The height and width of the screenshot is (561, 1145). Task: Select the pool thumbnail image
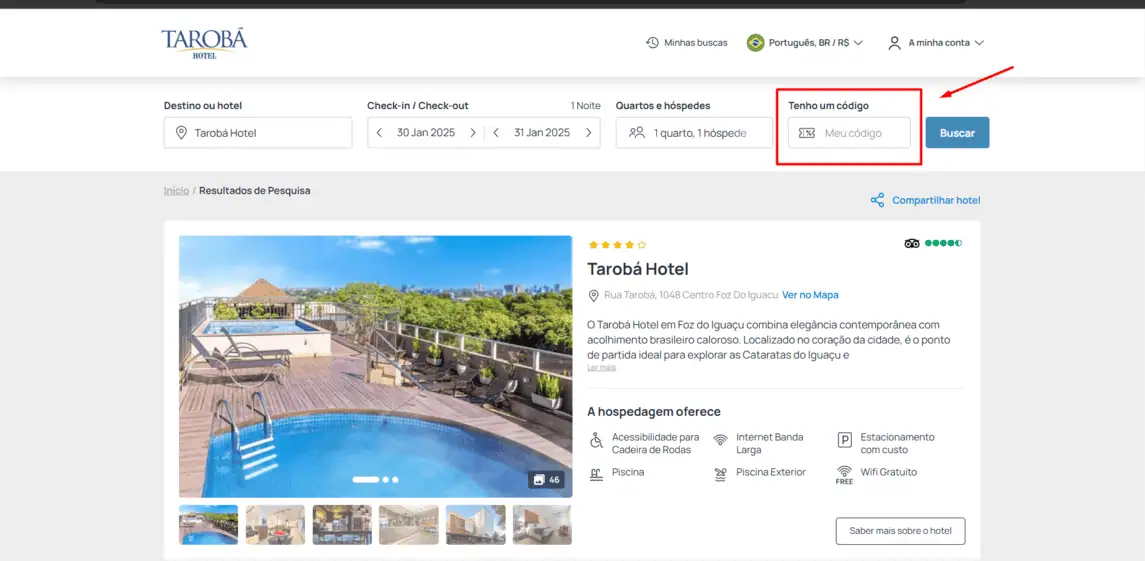[x=208, y=524]
